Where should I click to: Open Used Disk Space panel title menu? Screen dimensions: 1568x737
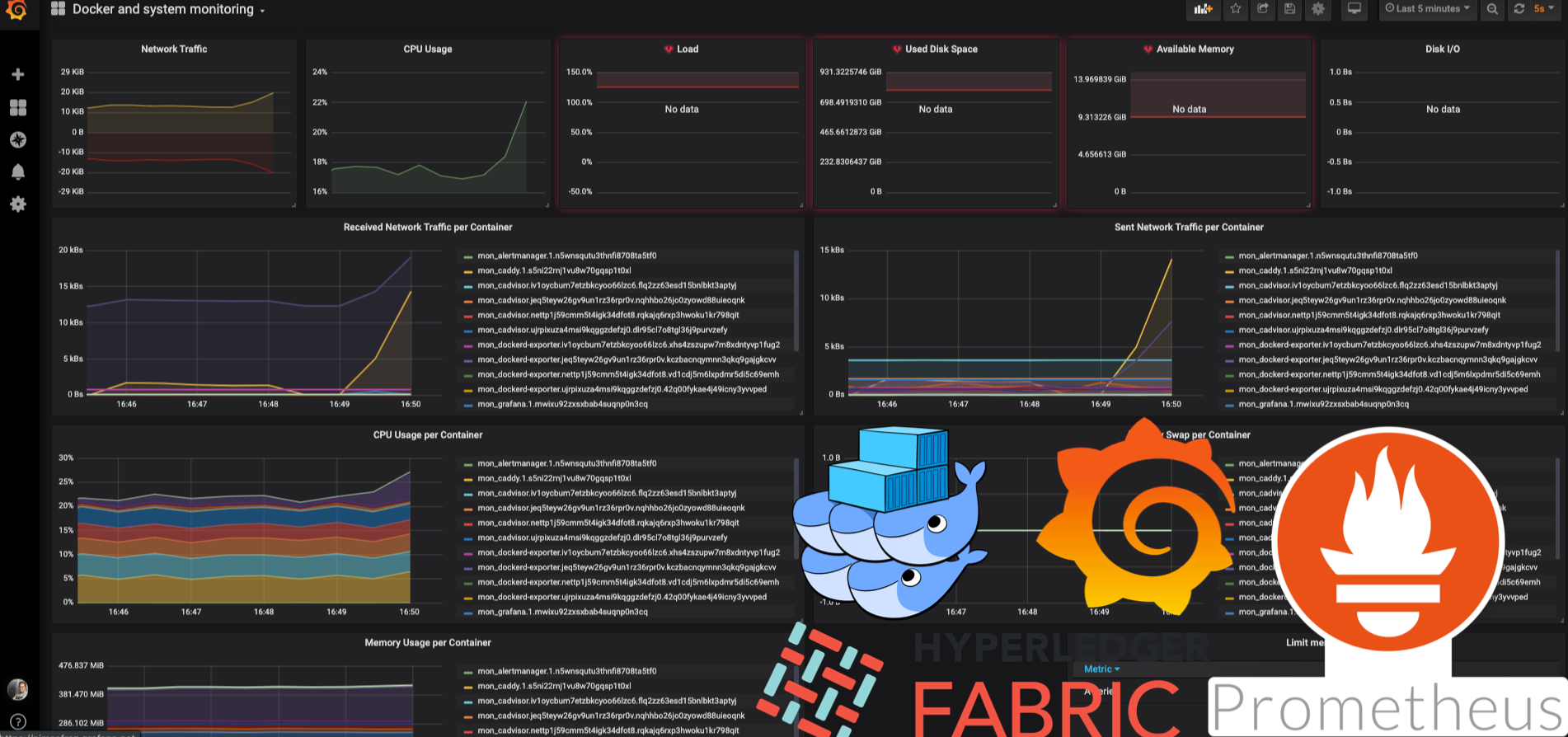pos(941,49)
